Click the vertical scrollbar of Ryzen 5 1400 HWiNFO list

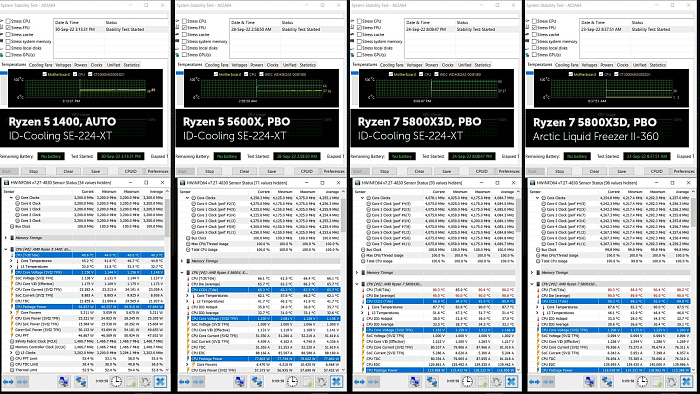coord(167,280)
